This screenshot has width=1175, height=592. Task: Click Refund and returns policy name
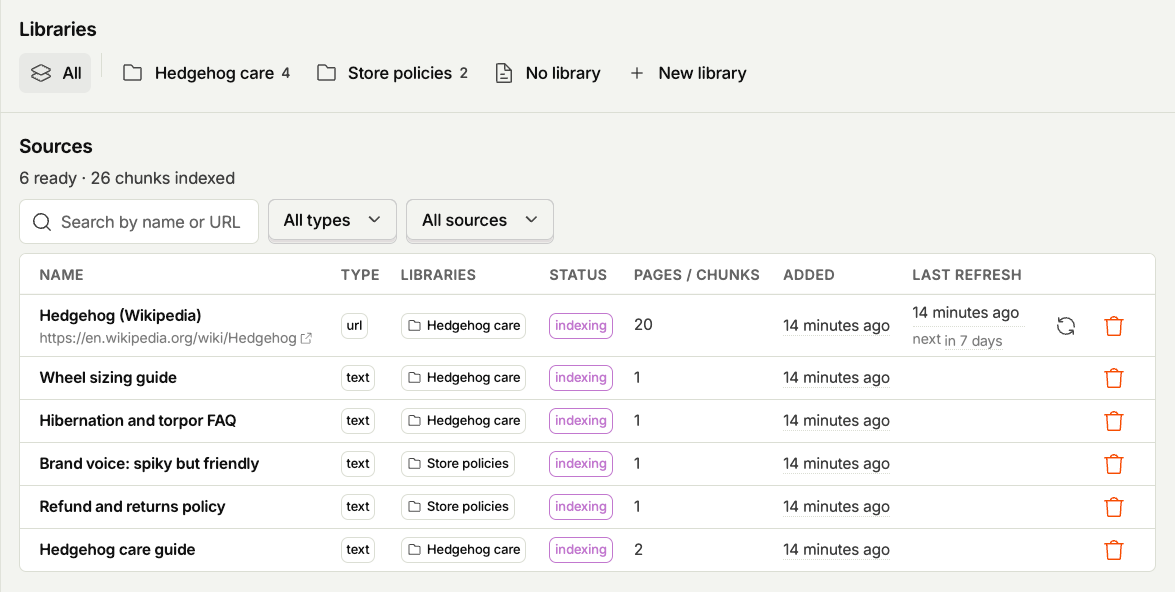pyautogui.click(x=133, y=507)
